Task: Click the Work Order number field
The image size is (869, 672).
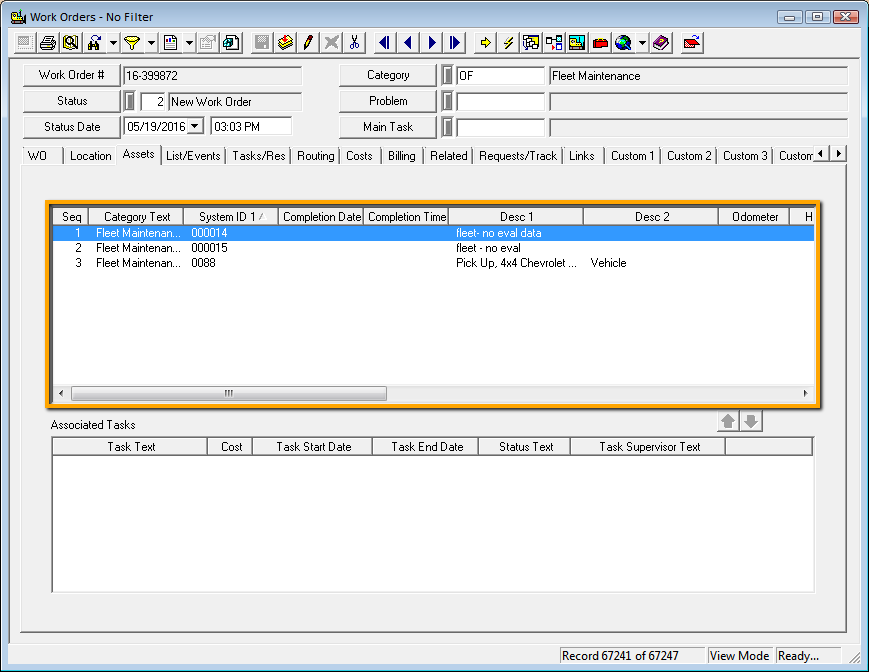Action: (213, 75)
